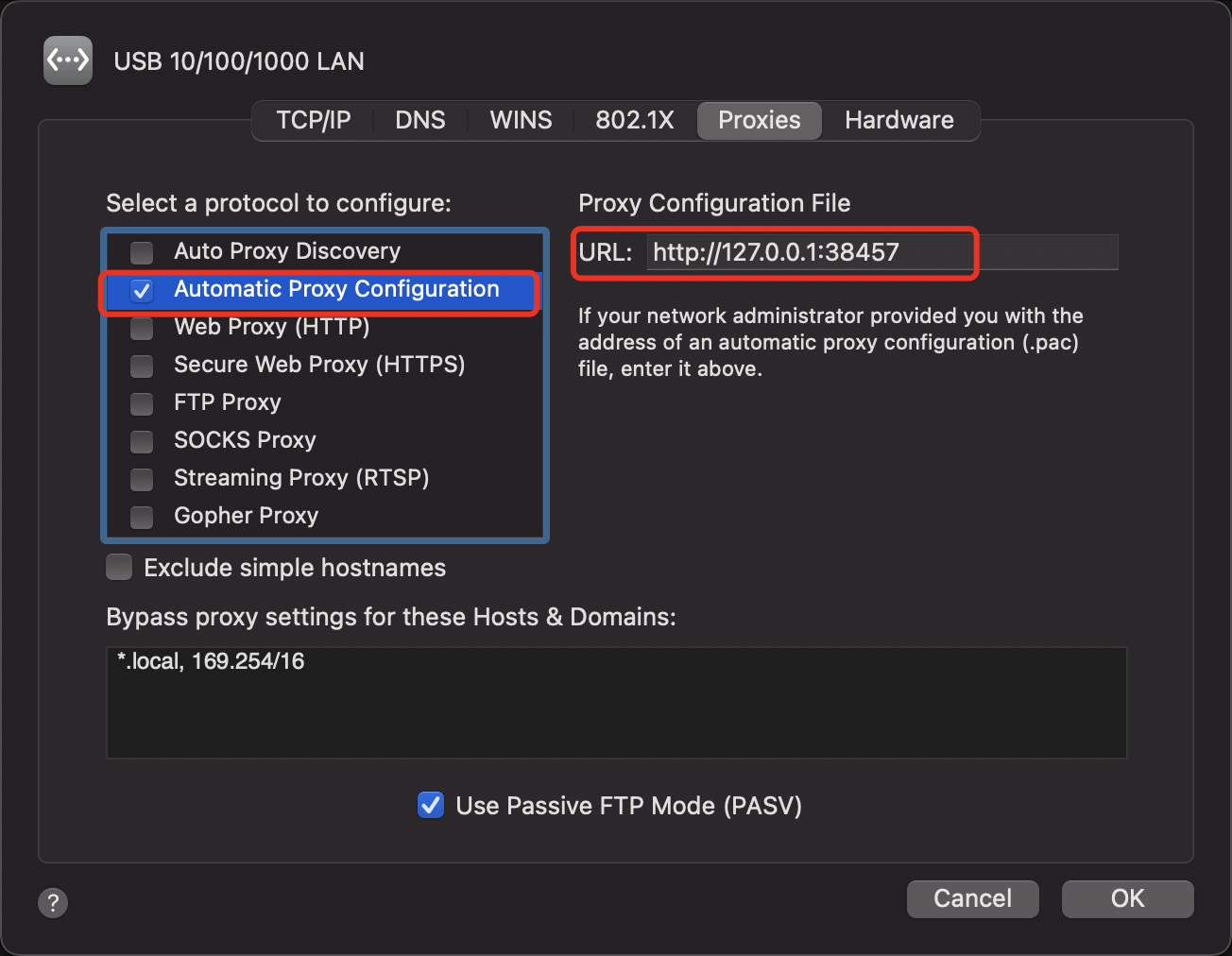Select the 802.1X tab
This screenshot has width=1232, height=956.
click(x=634, y=121)
